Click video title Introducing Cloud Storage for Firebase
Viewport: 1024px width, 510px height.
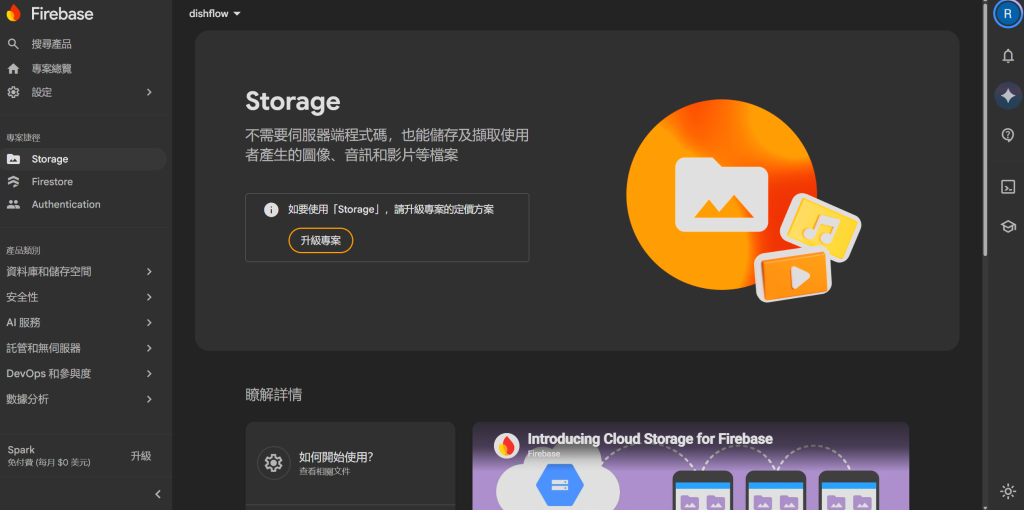(x=650, y=439)
